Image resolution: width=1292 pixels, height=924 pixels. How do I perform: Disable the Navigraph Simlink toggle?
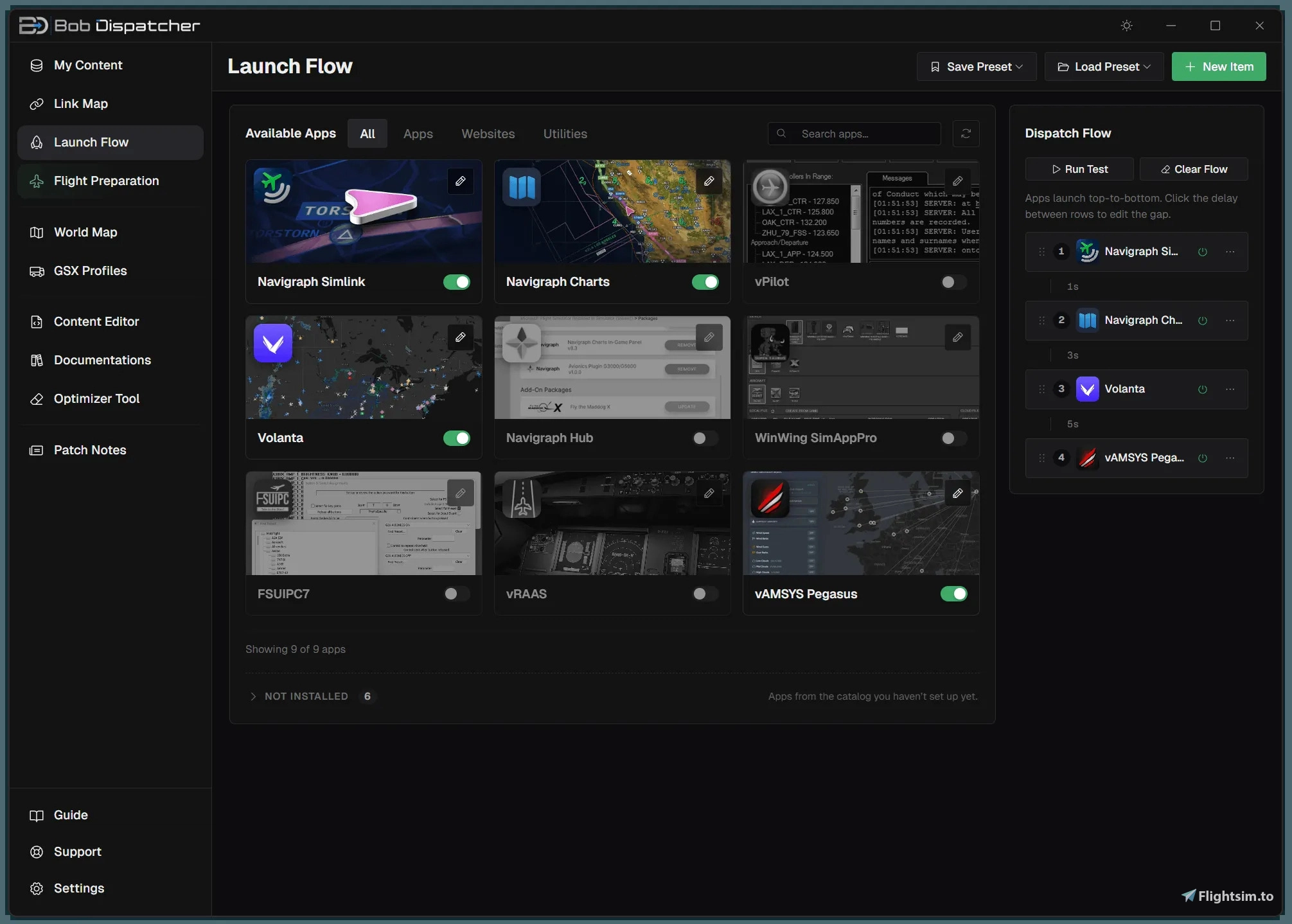click(457, 282)
